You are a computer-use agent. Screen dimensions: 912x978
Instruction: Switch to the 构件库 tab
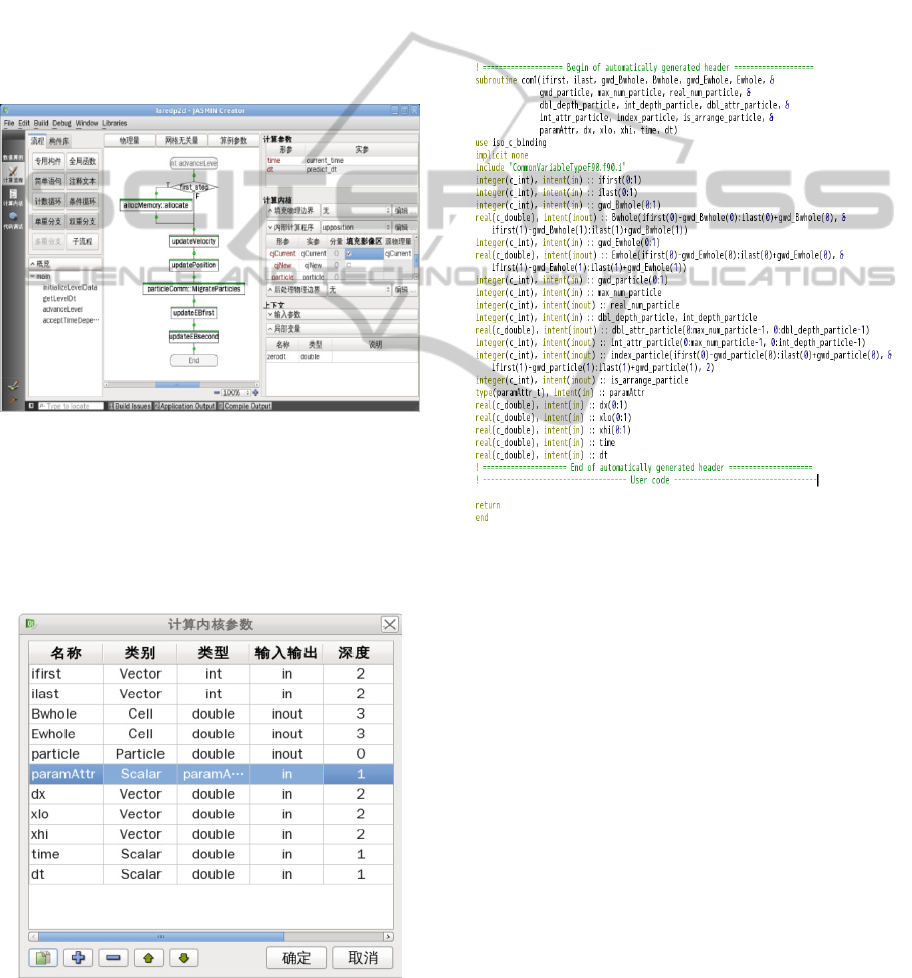tap(60, 141)
